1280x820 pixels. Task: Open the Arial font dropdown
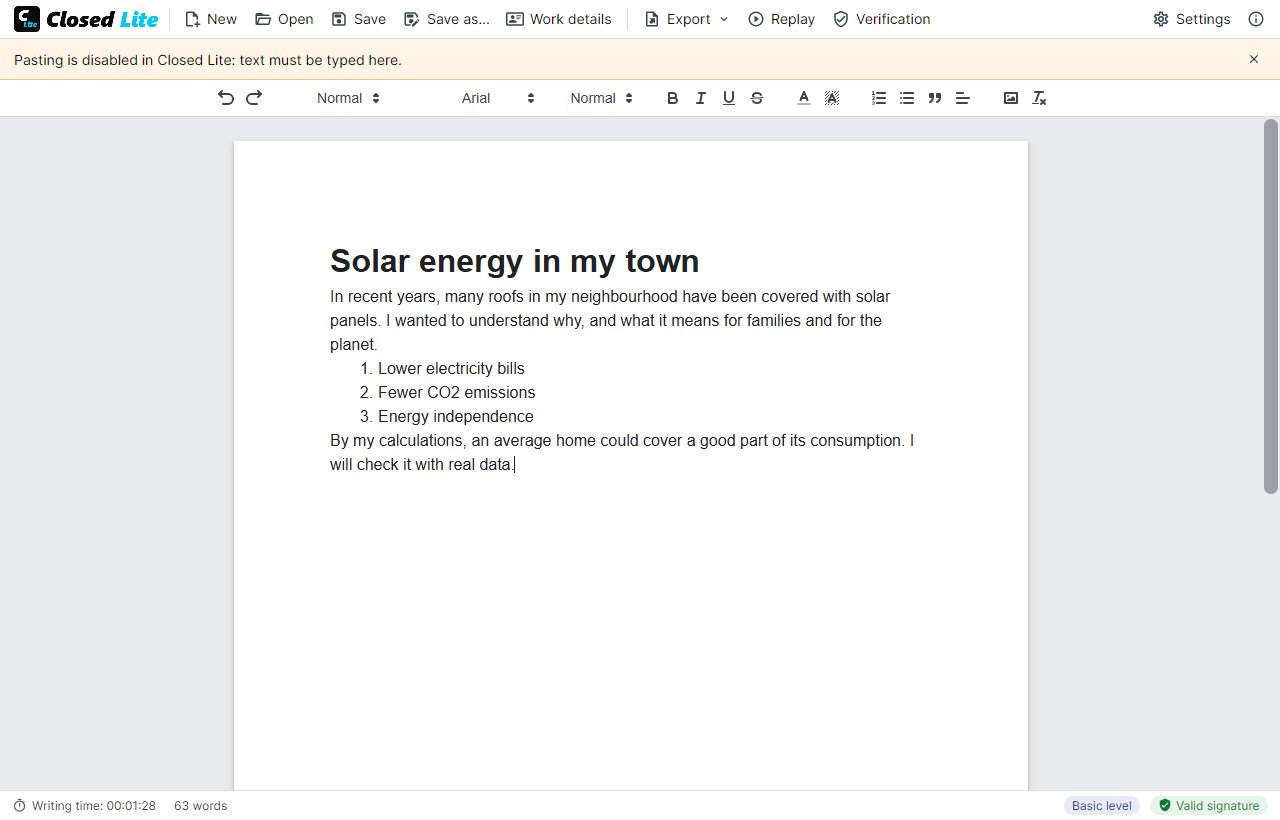[x=498, y=98]
